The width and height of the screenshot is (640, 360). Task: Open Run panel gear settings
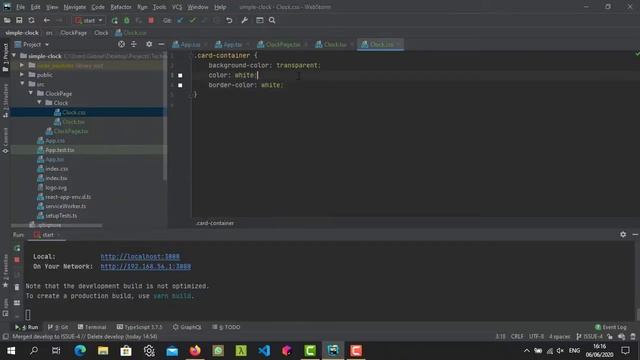[x=623, y=234]
